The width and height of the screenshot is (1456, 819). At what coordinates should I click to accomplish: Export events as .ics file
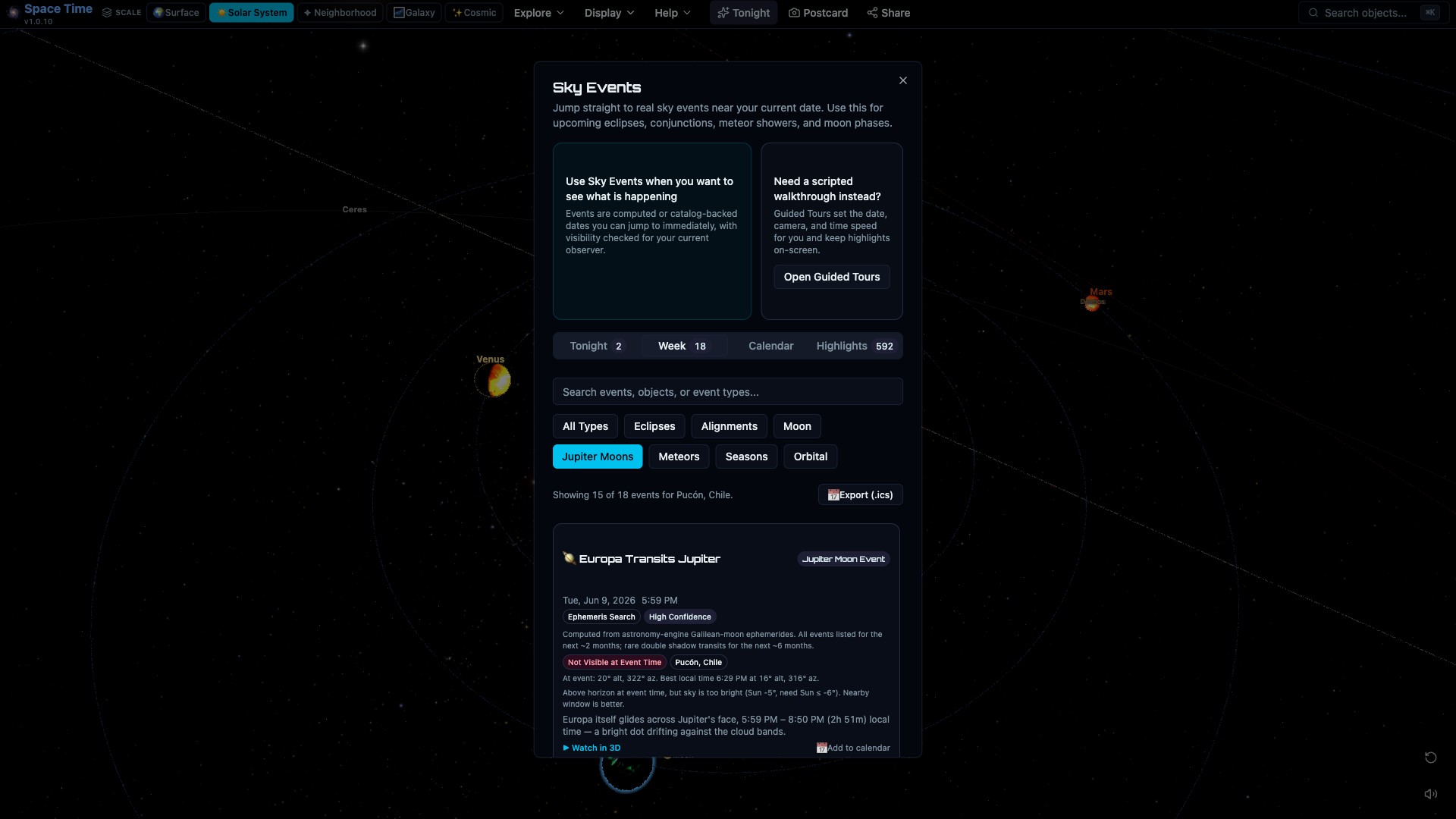[x=860, y=495]
